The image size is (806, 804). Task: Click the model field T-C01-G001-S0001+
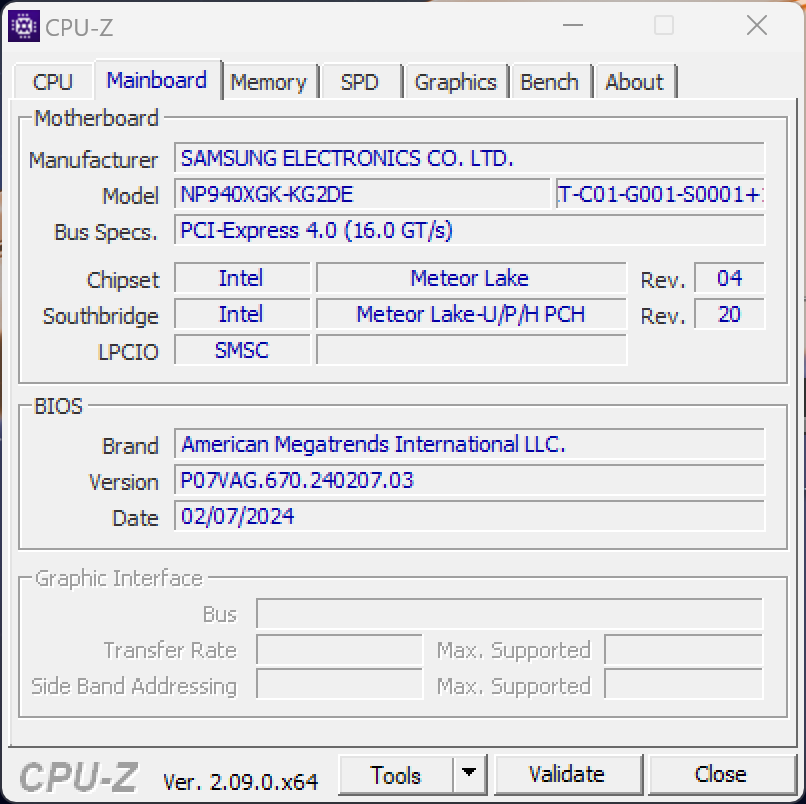pos(660,194)
